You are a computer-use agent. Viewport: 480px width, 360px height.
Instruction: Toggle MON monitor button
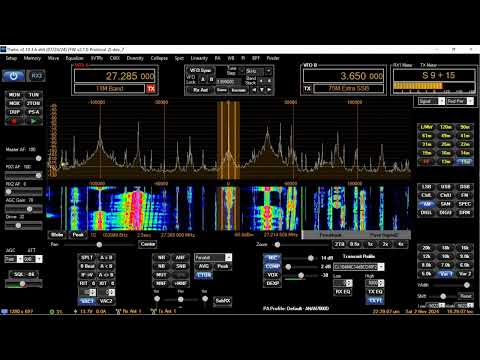pos(14,95)
